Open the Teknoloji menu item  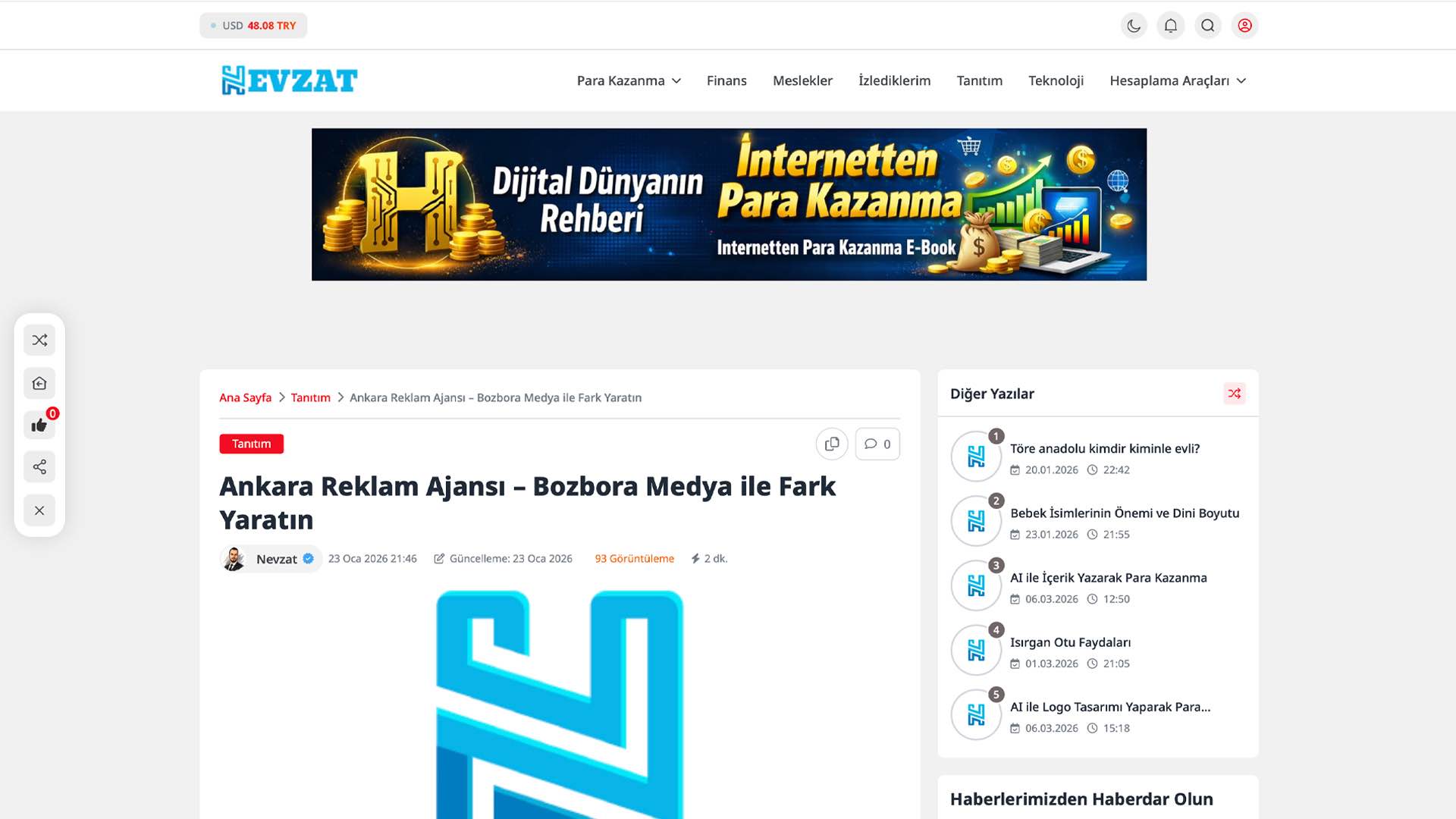pyautogui.click(x=1056, y=80)
